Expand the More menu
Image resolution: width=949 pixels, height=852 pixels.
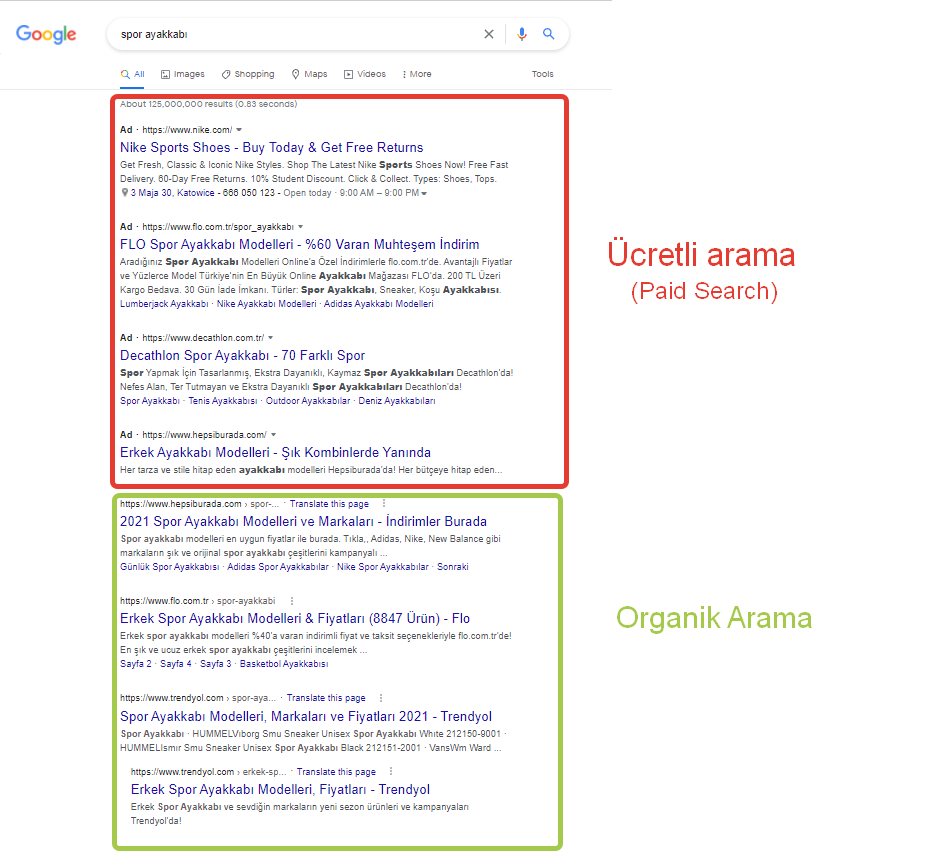(417, 74)
